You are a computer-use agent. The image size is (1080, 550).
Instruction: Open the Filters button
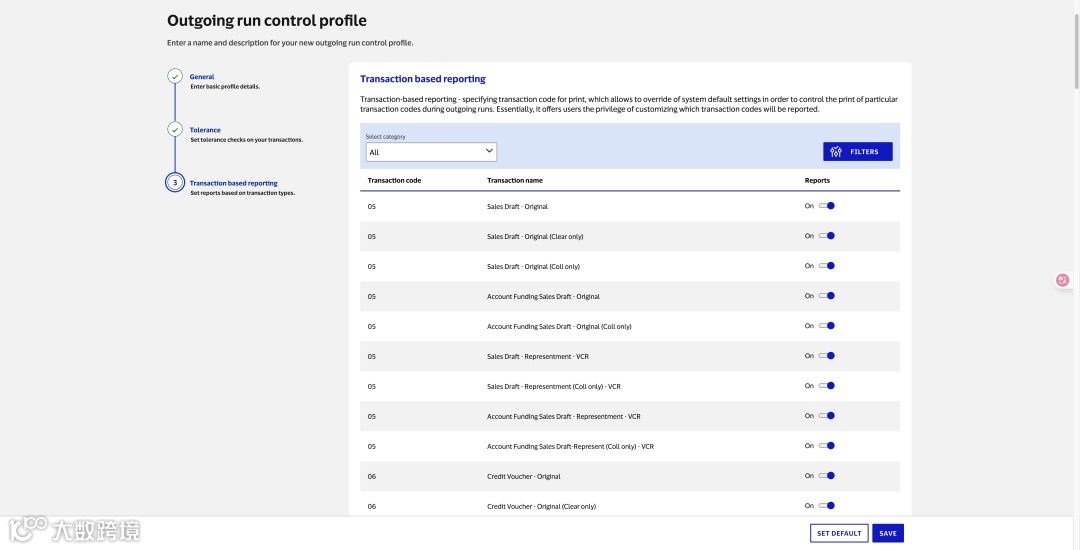tap(858, 152)
